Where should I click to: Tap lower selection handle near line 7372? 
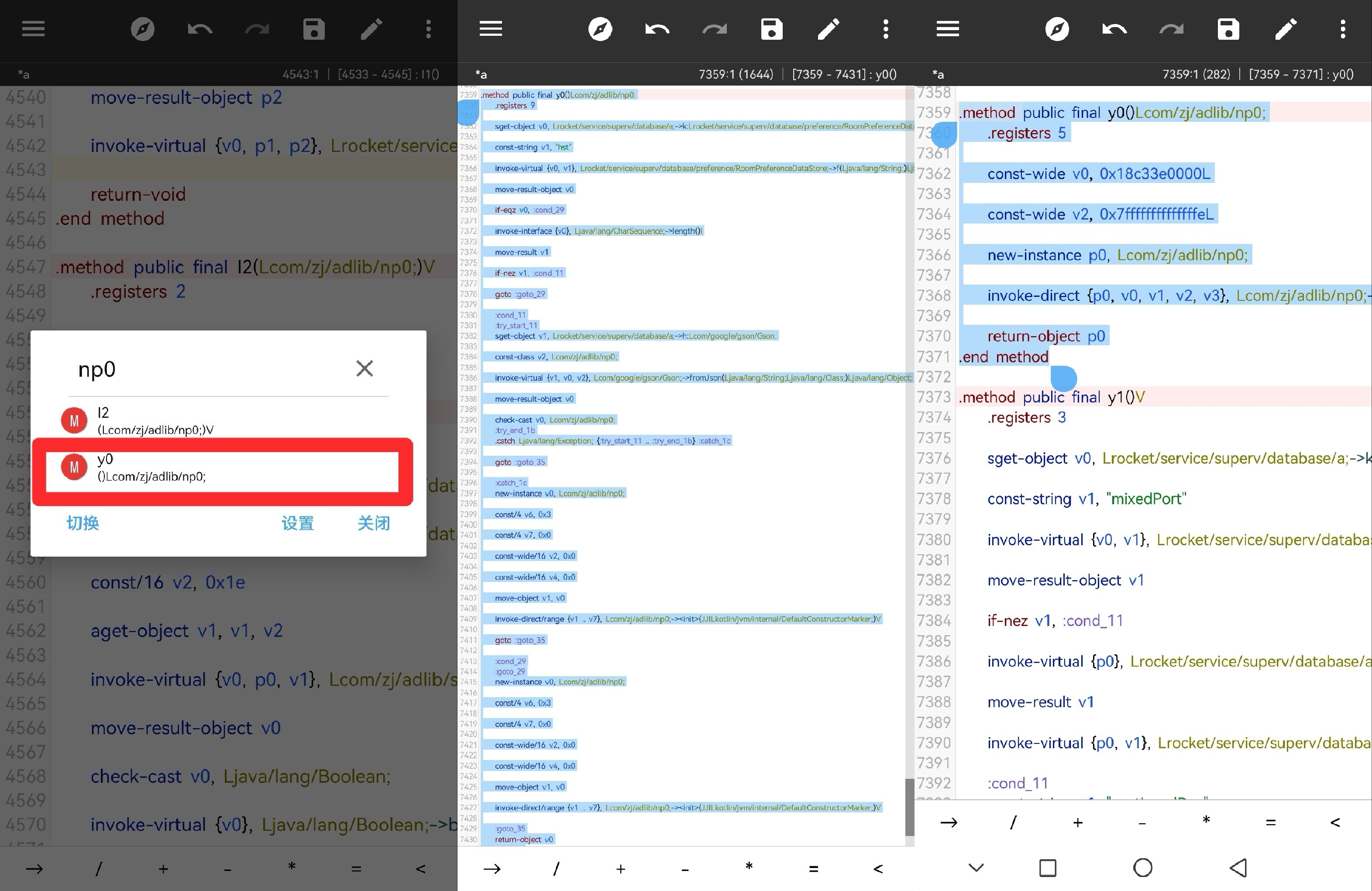(1063, 378)
